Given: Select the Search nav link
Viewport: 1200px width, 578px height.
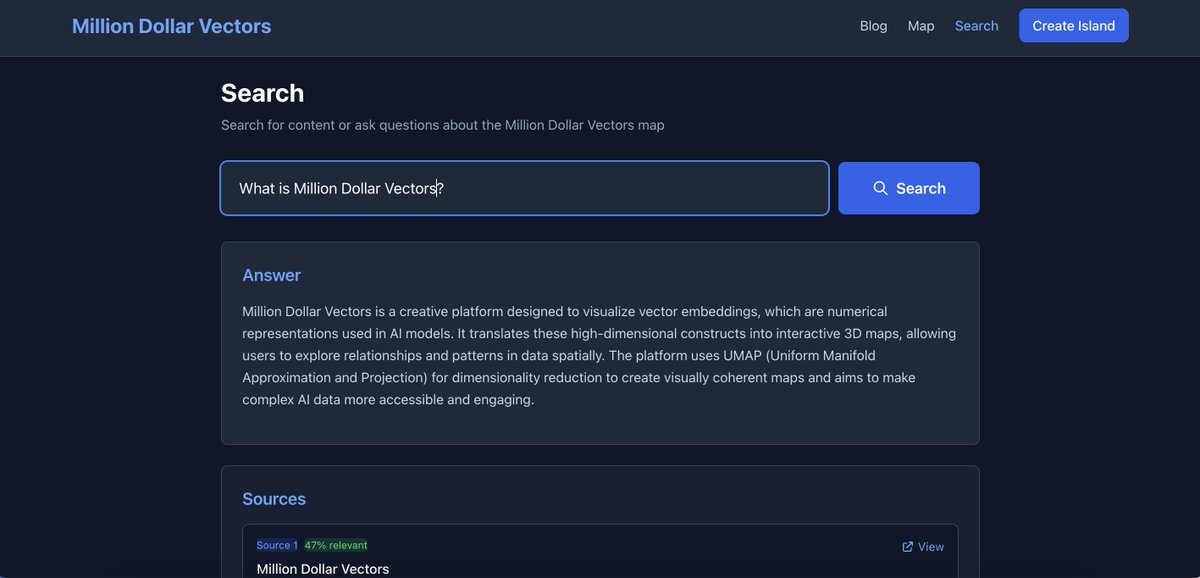Looking at the screenshot, I should tap(976, 26).
